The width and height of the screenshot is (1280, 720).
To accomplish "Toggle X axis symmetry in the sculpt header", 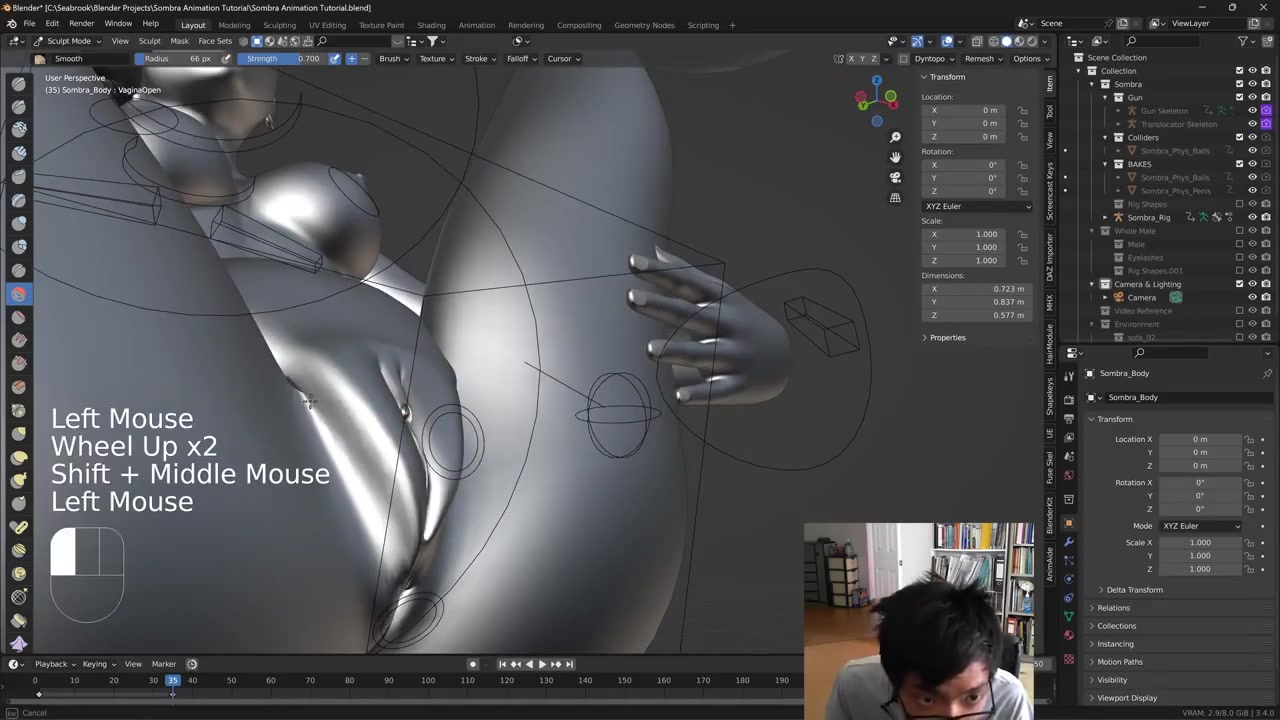I will click(x=851, y=59).
